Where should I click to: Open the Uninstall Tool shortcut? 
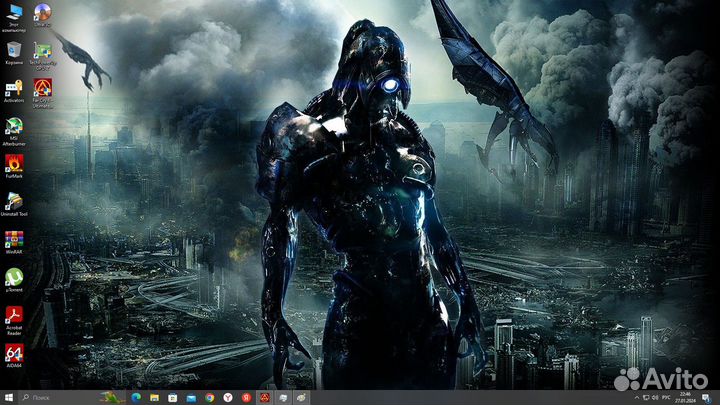pos(14,204)
